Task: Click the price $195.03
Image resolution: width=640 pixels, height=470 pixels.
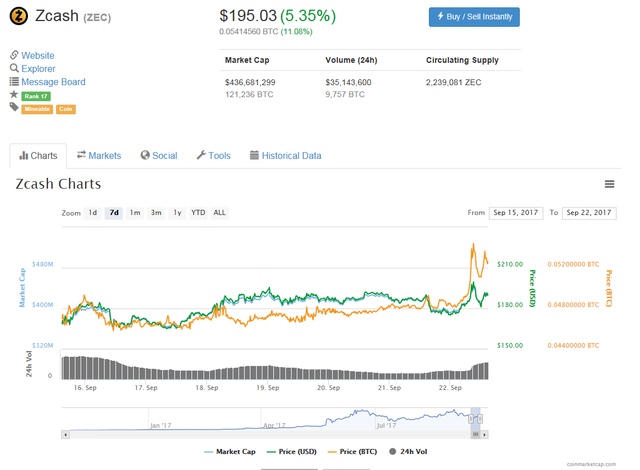Action: pyautogui.click(x=248, y=16)
